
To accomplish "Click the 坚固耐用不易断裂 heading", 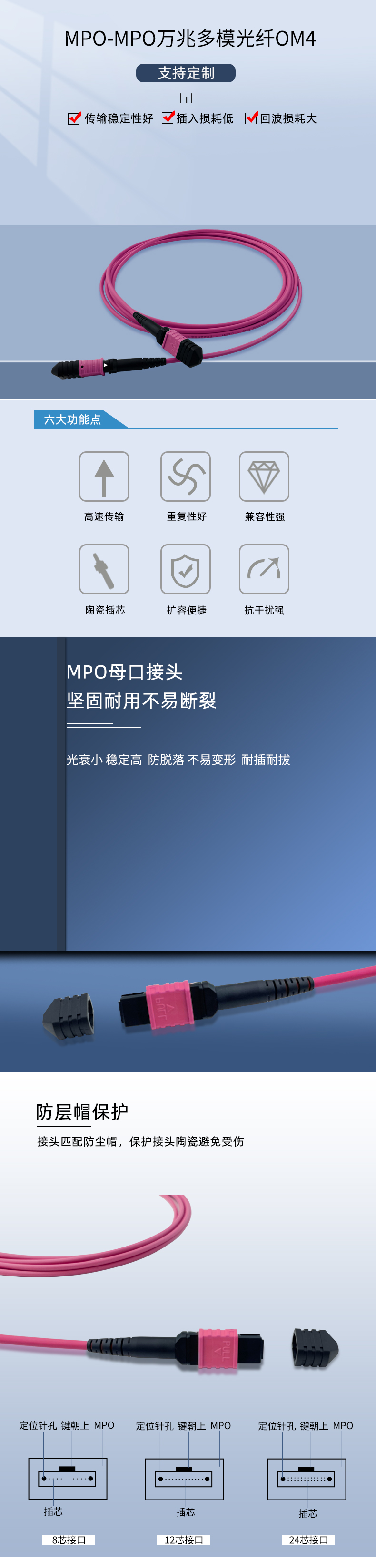I will click(141, 701).
